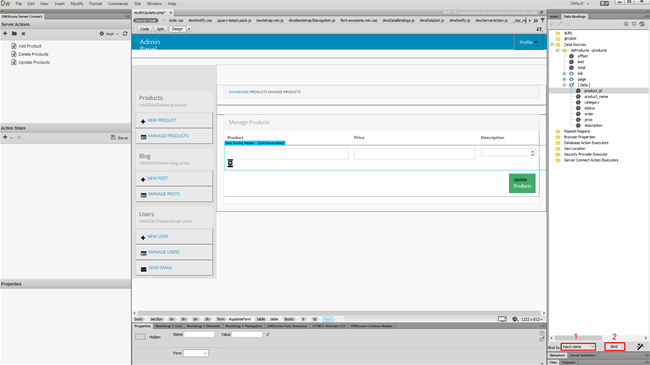Collapse the [ data ] node
650x365 pixels.
point(564,85)
